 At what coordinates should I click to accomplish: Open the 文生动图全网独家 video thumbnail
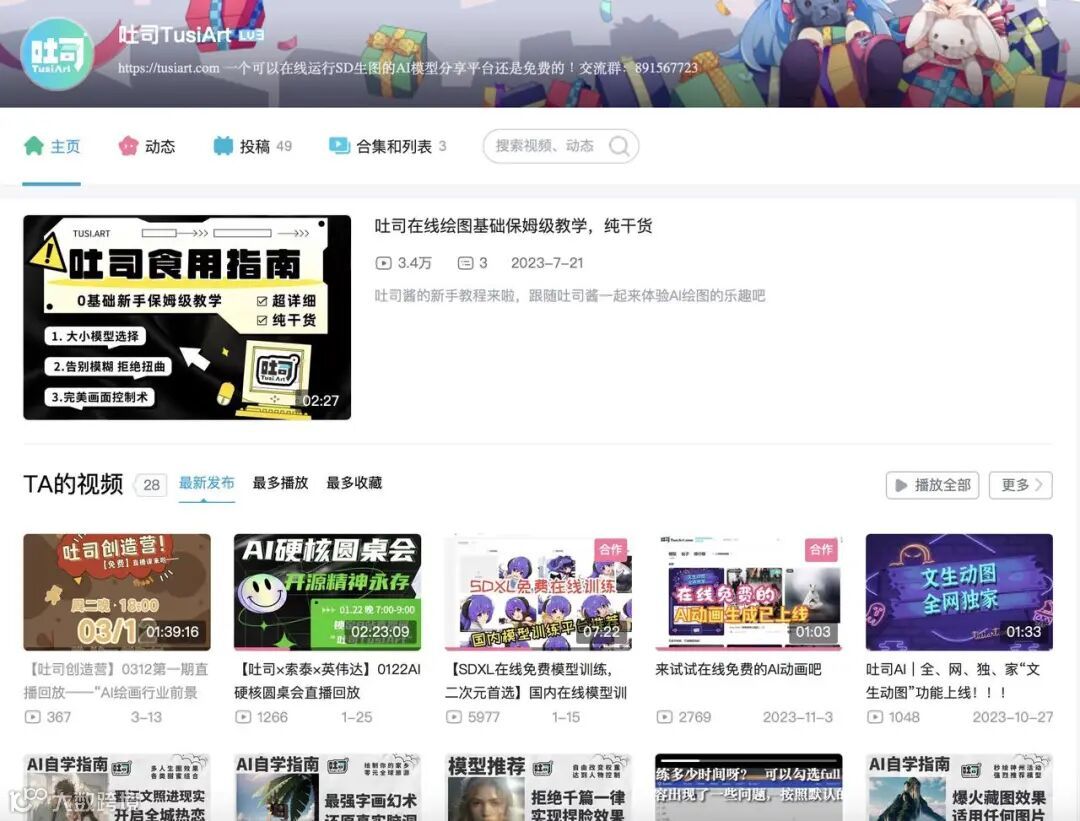point(959,592)
